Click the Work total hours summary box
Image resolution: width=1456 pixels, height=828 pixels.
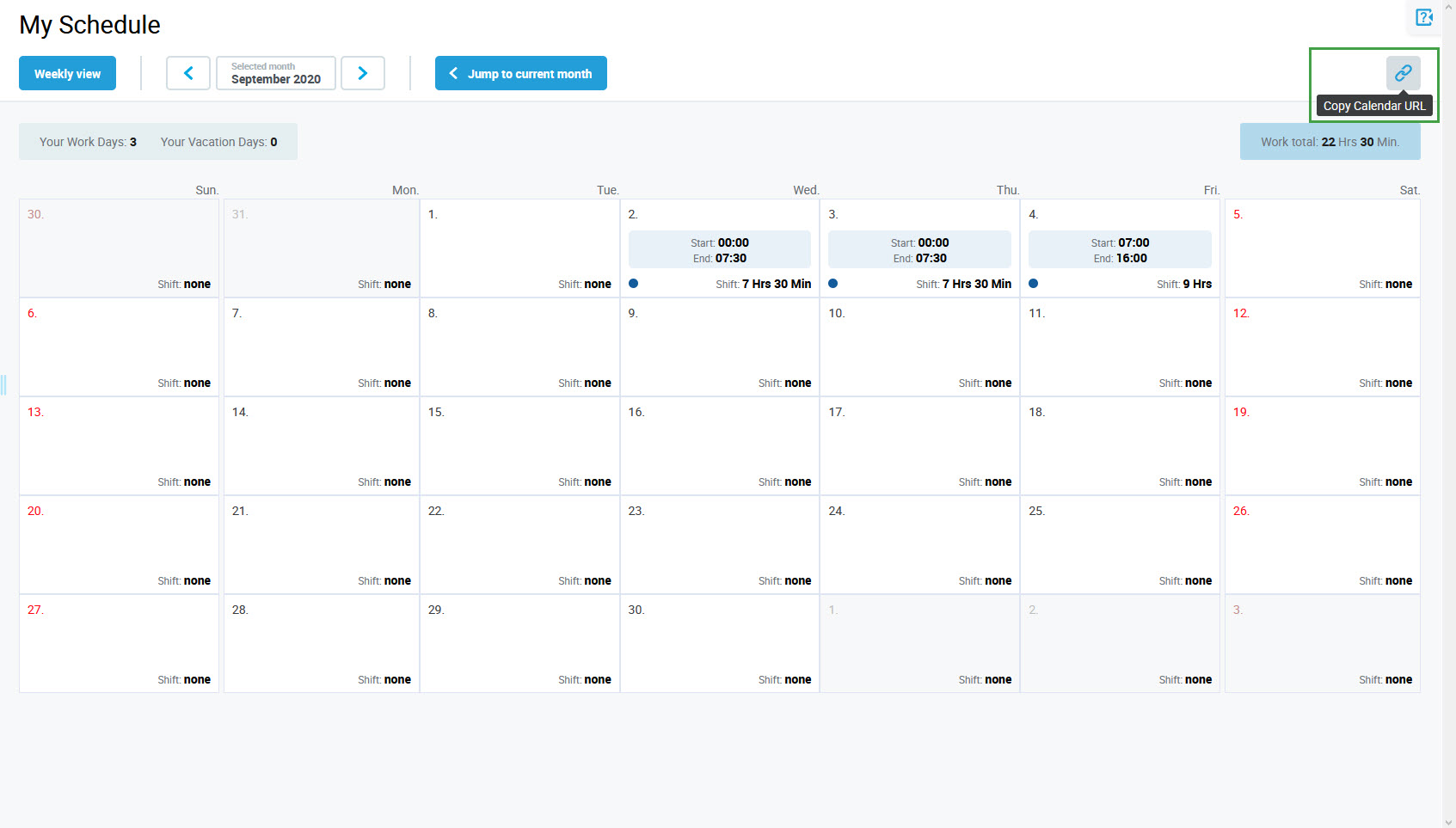tap(1330, 142)
